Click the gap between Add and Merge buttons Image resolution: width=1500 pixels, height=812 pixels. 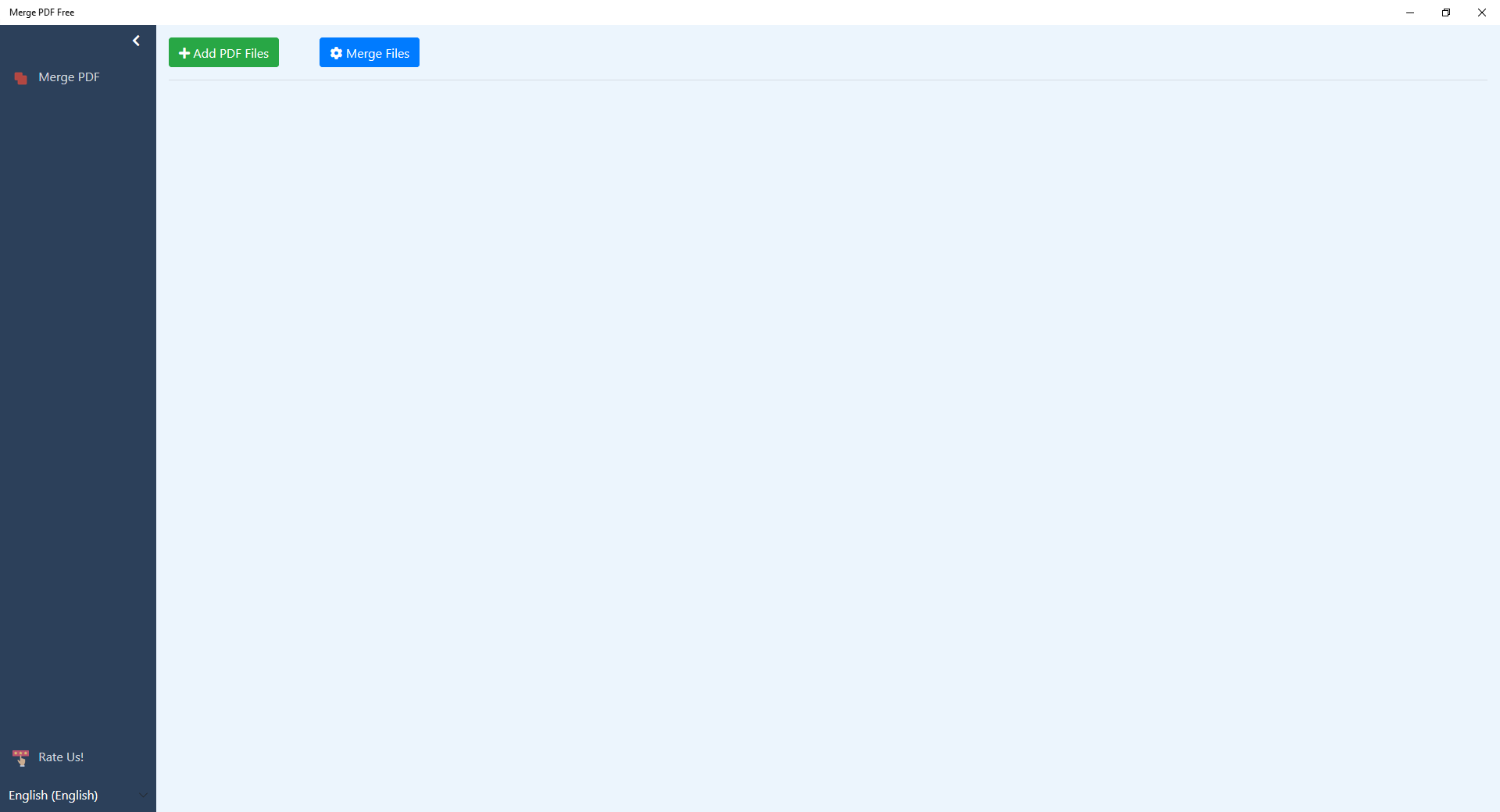click(x=299, y=52)
